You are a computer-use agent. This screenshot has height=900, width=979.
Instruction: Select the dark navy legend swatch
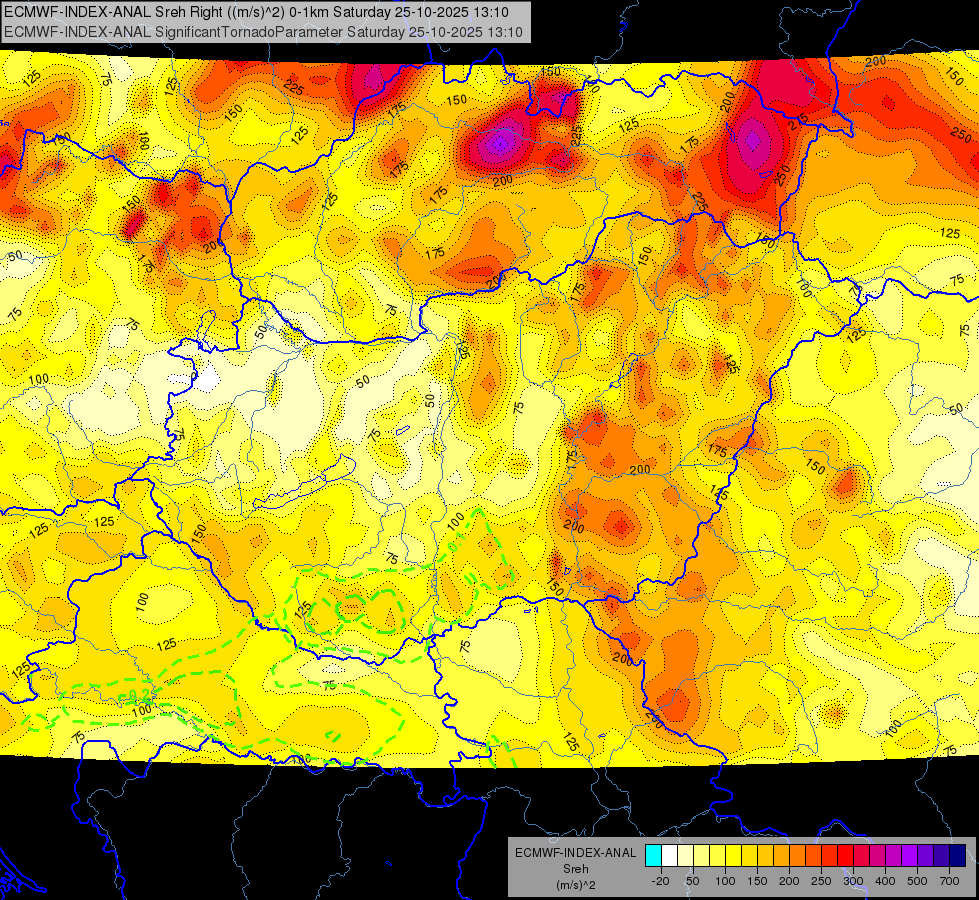pyautogui.click(x=958, y=855)
